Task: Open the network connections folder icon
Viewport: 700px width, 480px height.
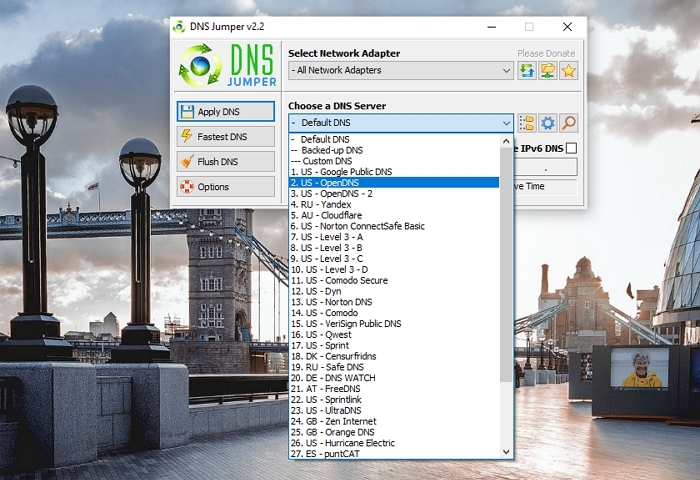Action: click(548, 71)
